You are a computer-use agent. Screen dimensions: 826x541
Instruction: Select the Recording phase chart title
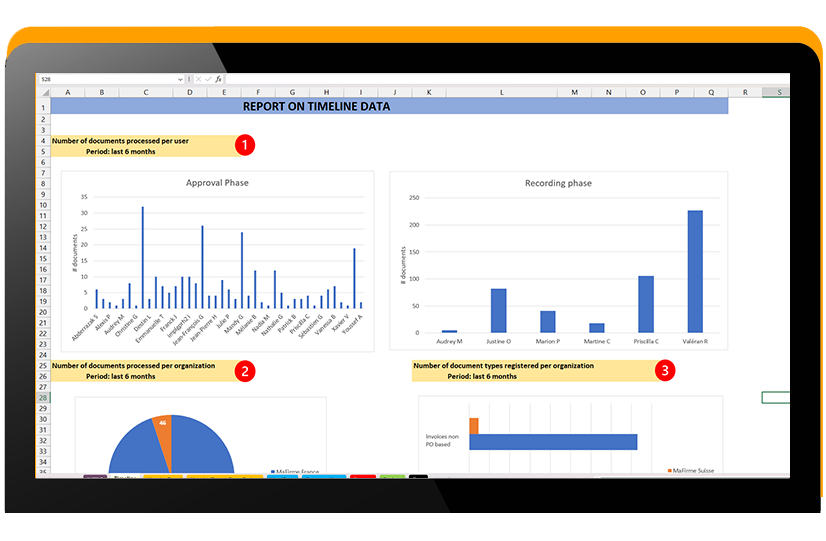[x=558, y=183]
